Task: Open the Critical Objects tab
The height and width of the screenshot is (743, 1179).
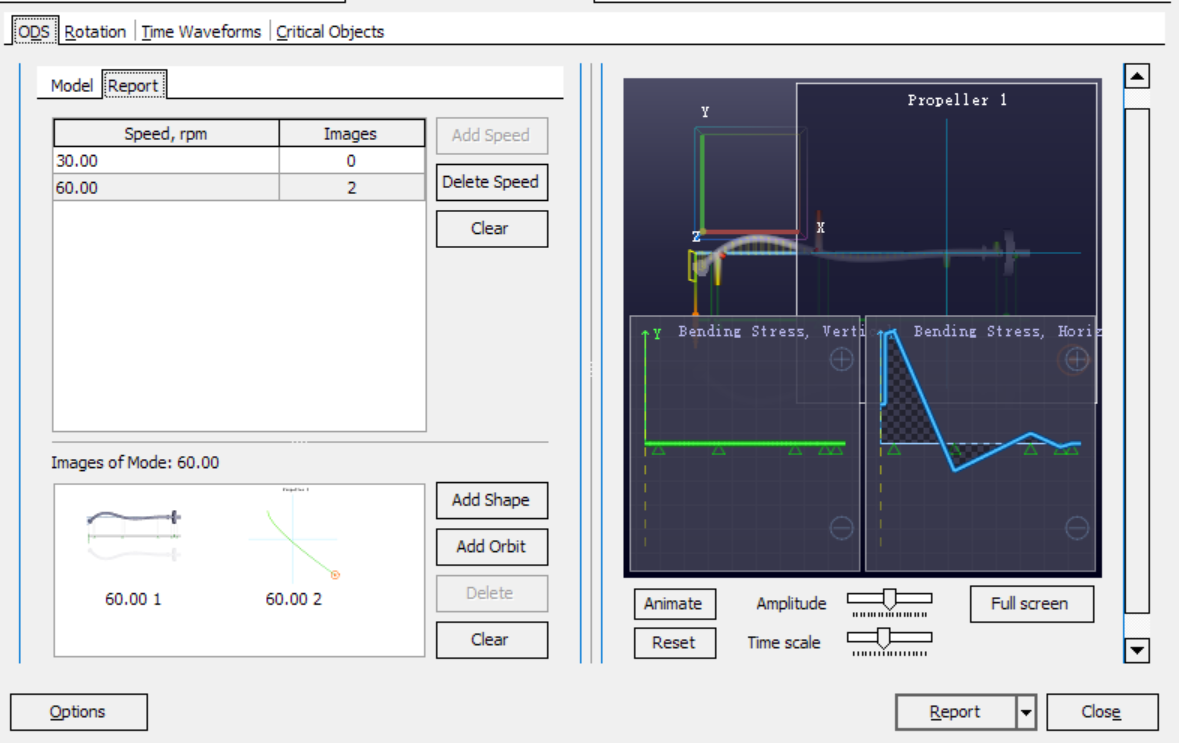Action: pos(329,32)
